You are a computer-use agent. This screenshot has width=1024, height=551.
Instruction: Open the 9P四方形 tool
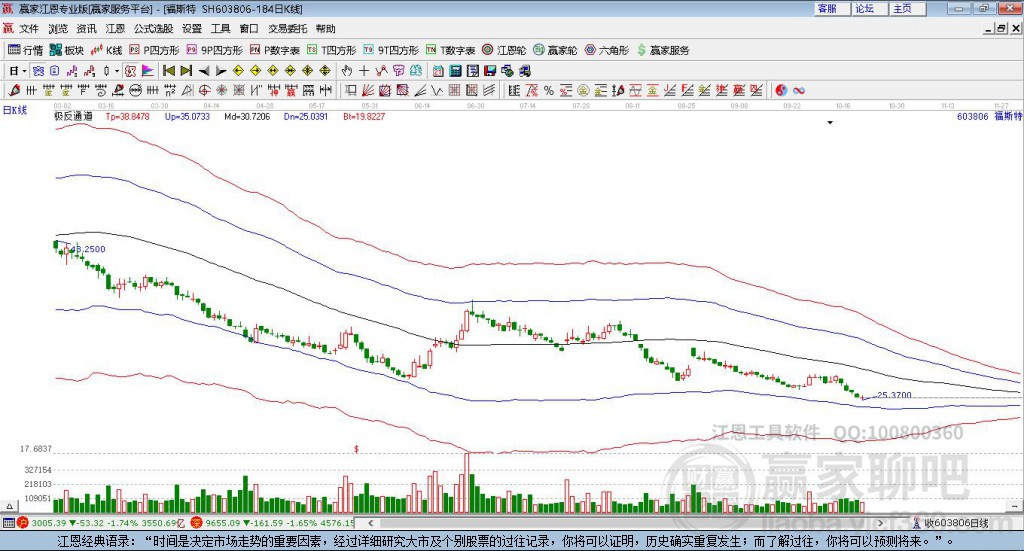(214, 50)
